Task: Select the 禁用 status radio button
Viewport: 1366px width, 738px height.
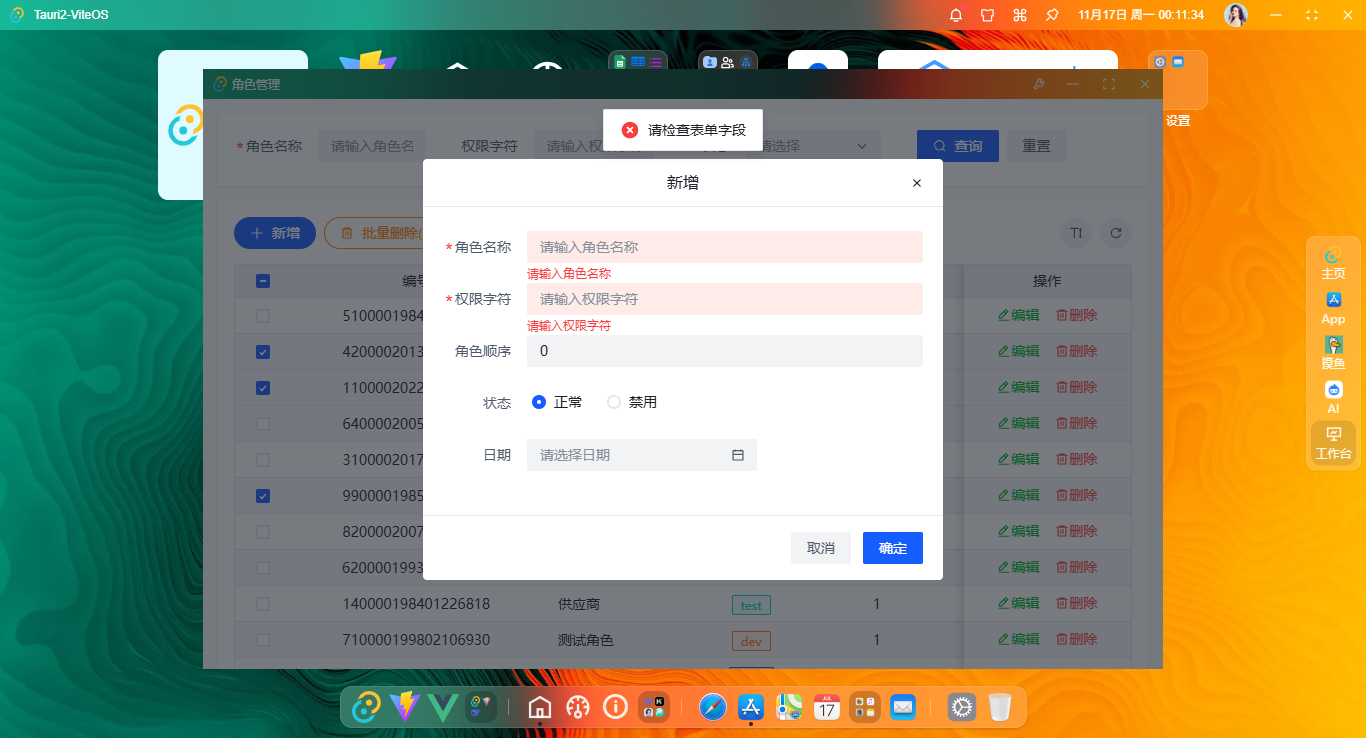Action: (612, 401)
